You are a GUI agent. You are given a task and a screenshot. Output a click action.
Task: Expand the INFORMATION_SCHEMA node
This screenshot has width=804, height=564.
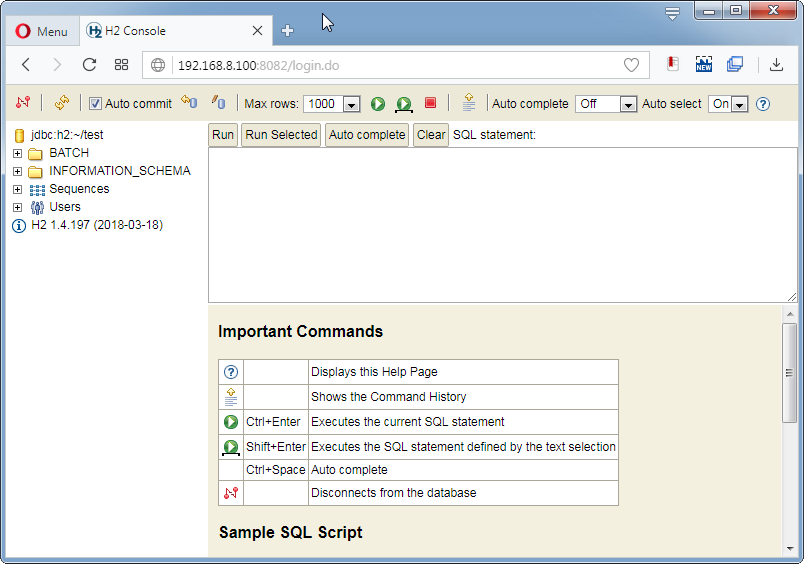coord(17,171)
